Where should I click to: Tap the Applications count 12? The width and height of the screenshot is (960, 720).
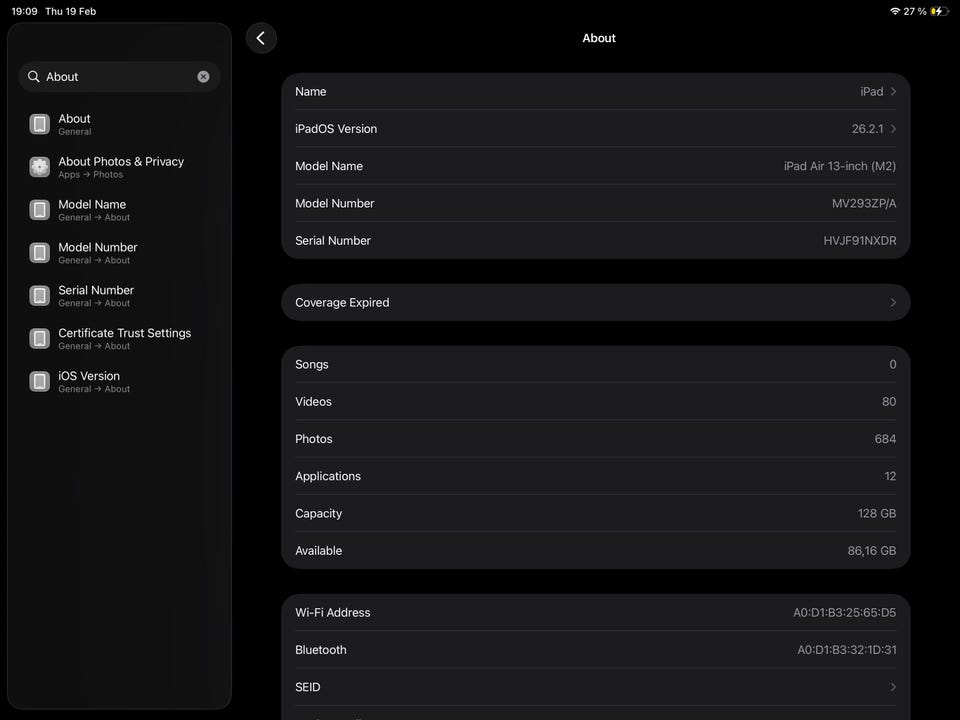coord(890,476)
